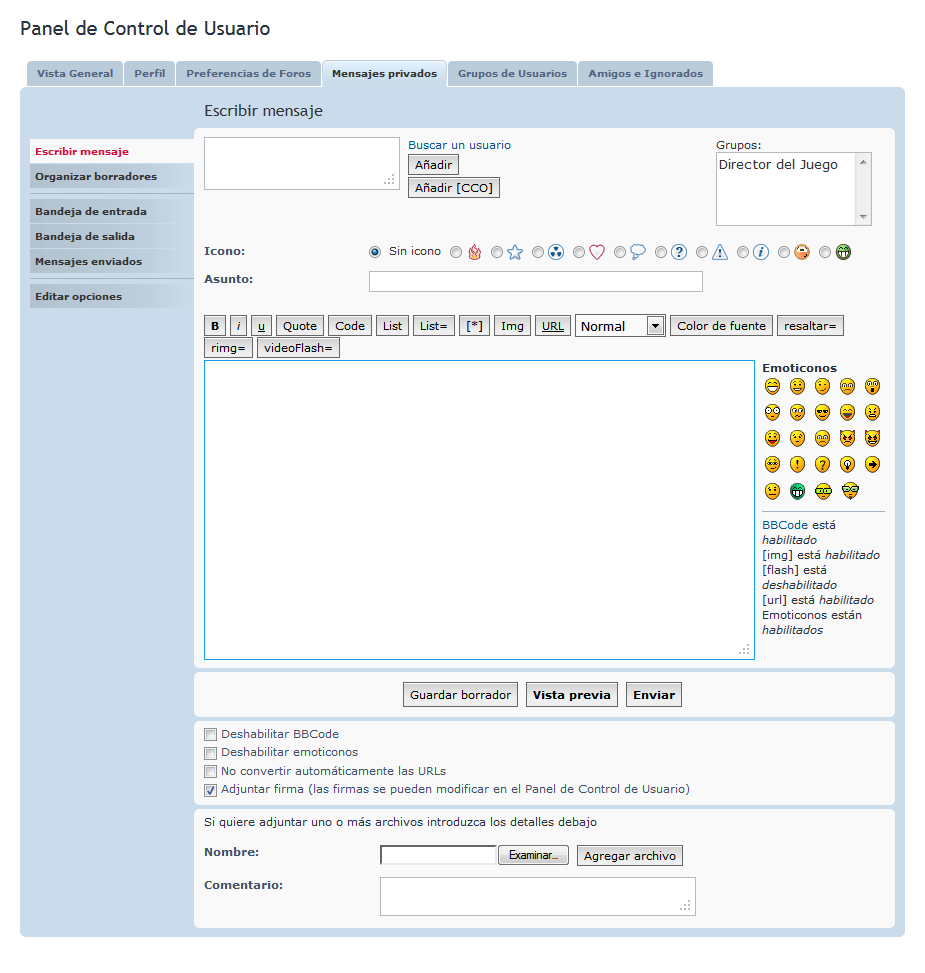
Task: Insert the exclamation mark emoticon
Action: pos(797,464)
